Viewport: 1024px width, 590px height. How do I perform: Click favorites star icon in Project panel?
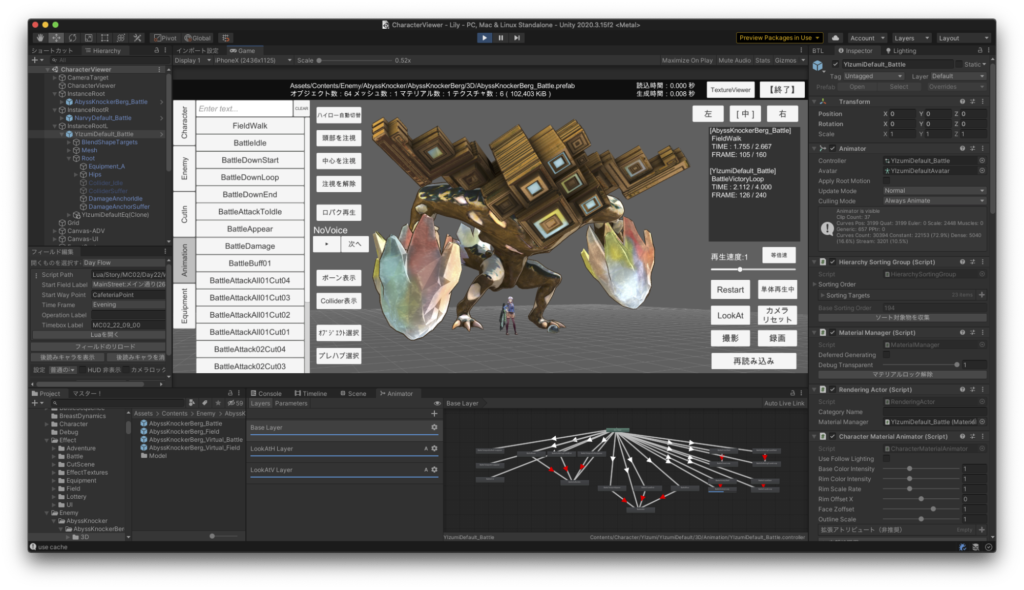[218, 403]
